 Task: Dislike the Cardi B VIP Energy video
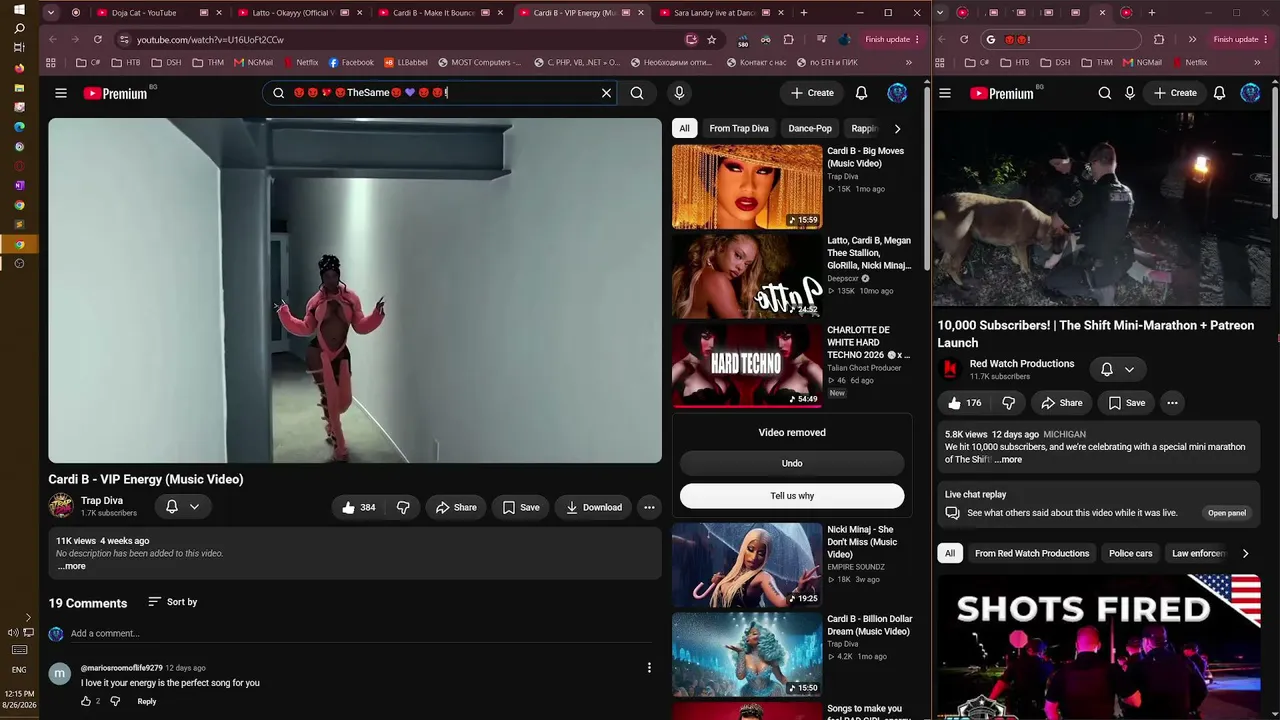click(403, 507)
